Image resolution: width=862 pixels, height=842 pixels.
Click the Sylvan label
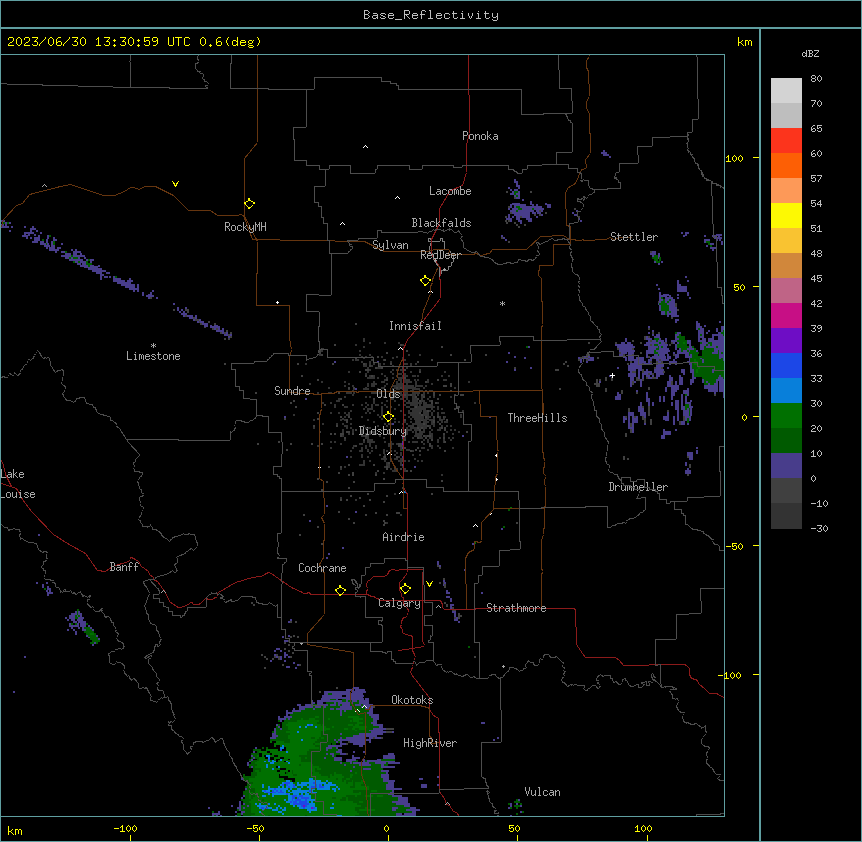[390, 245]
